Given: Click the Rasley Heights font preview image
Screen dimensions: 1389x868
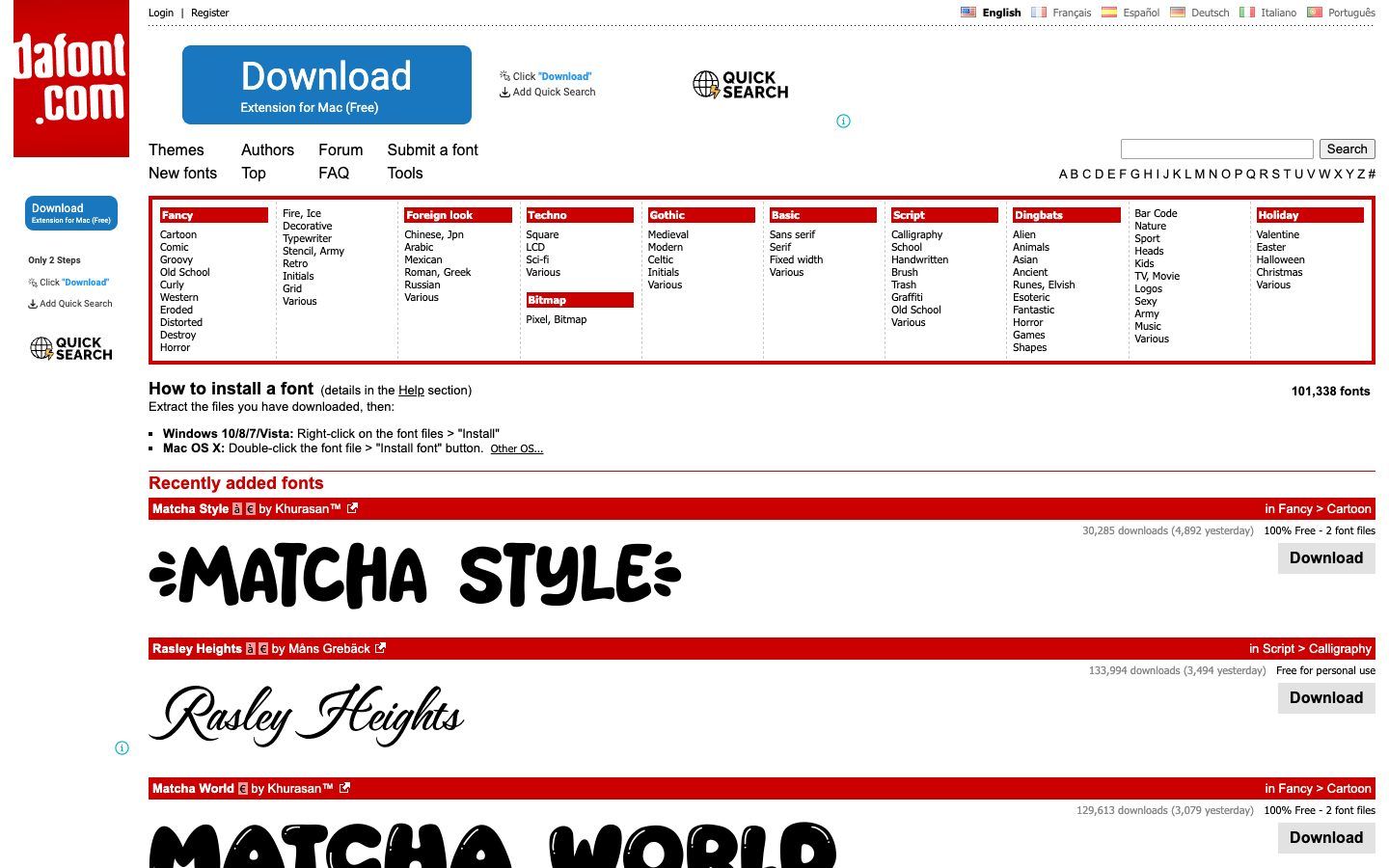Looking at the screenshot, I should [307, 716].
